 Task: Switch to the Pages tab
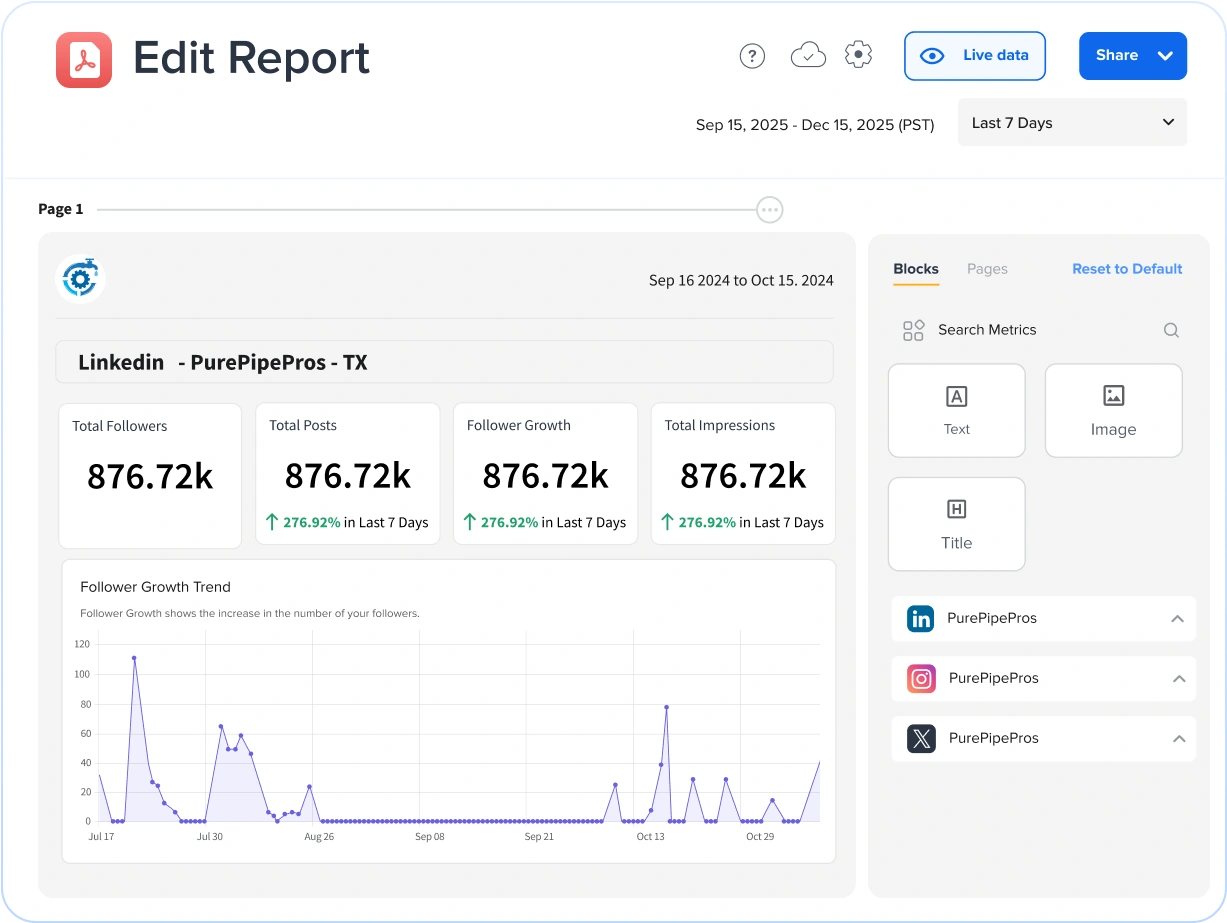pos(987,269)
